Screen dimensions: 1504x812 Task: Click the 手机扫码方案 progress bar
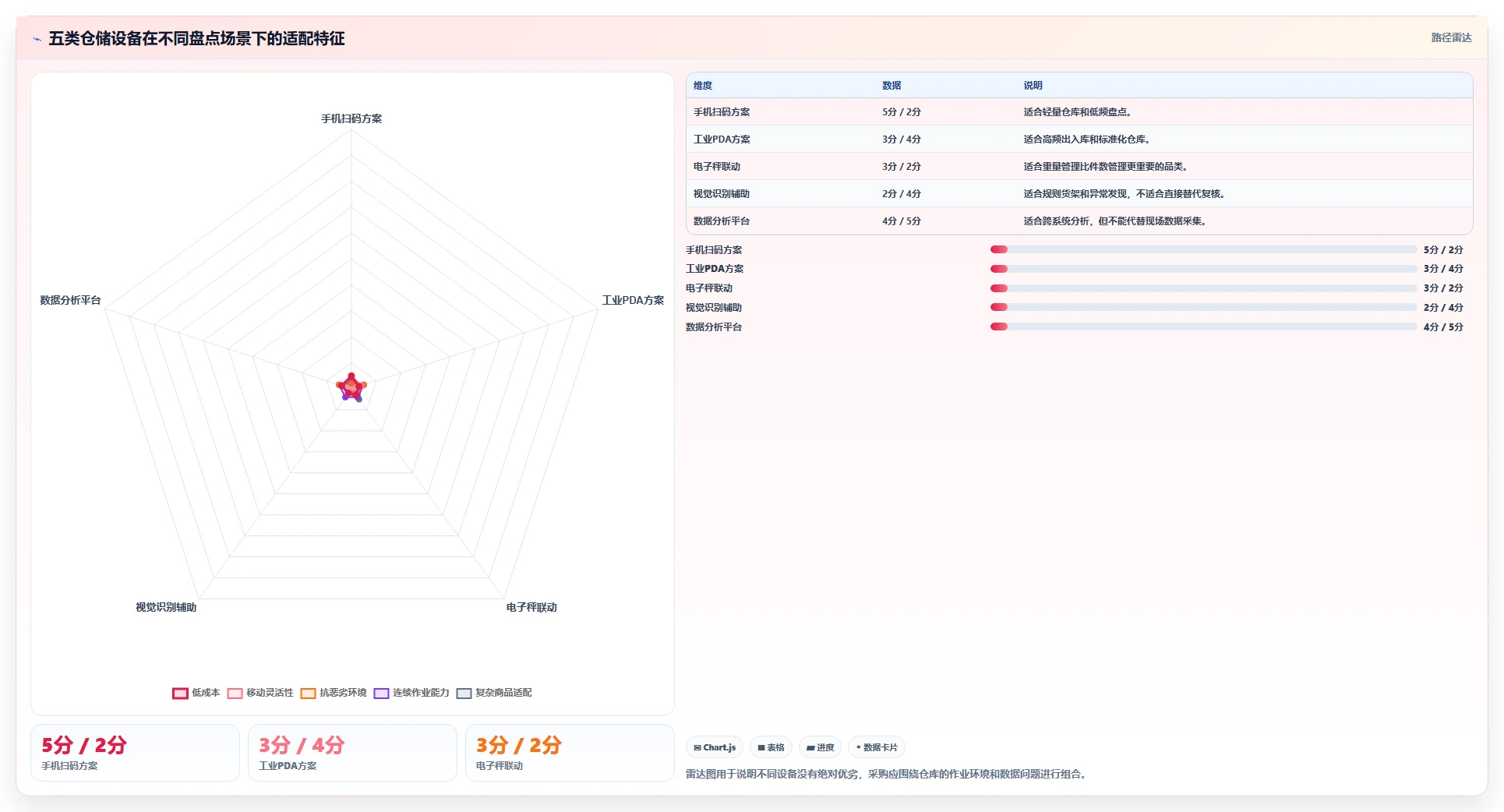click(1203, 249)
